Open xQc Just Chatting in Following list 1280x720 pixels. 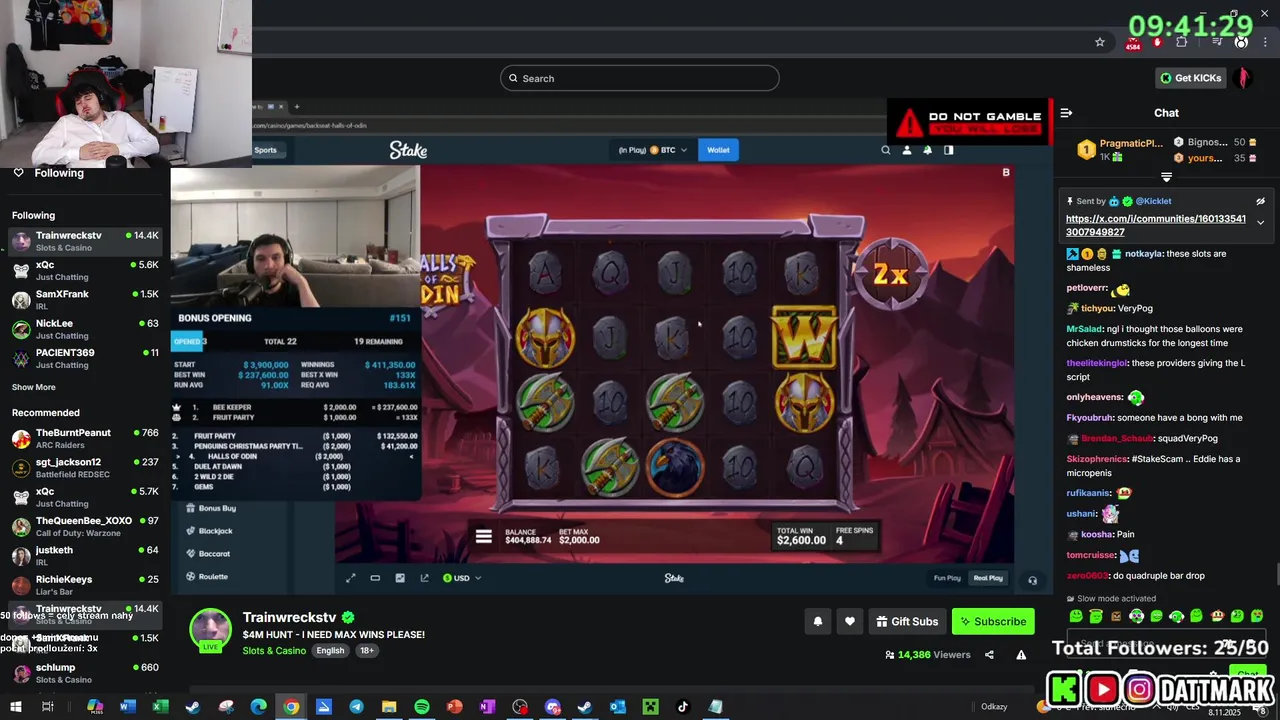pos(84,271)
